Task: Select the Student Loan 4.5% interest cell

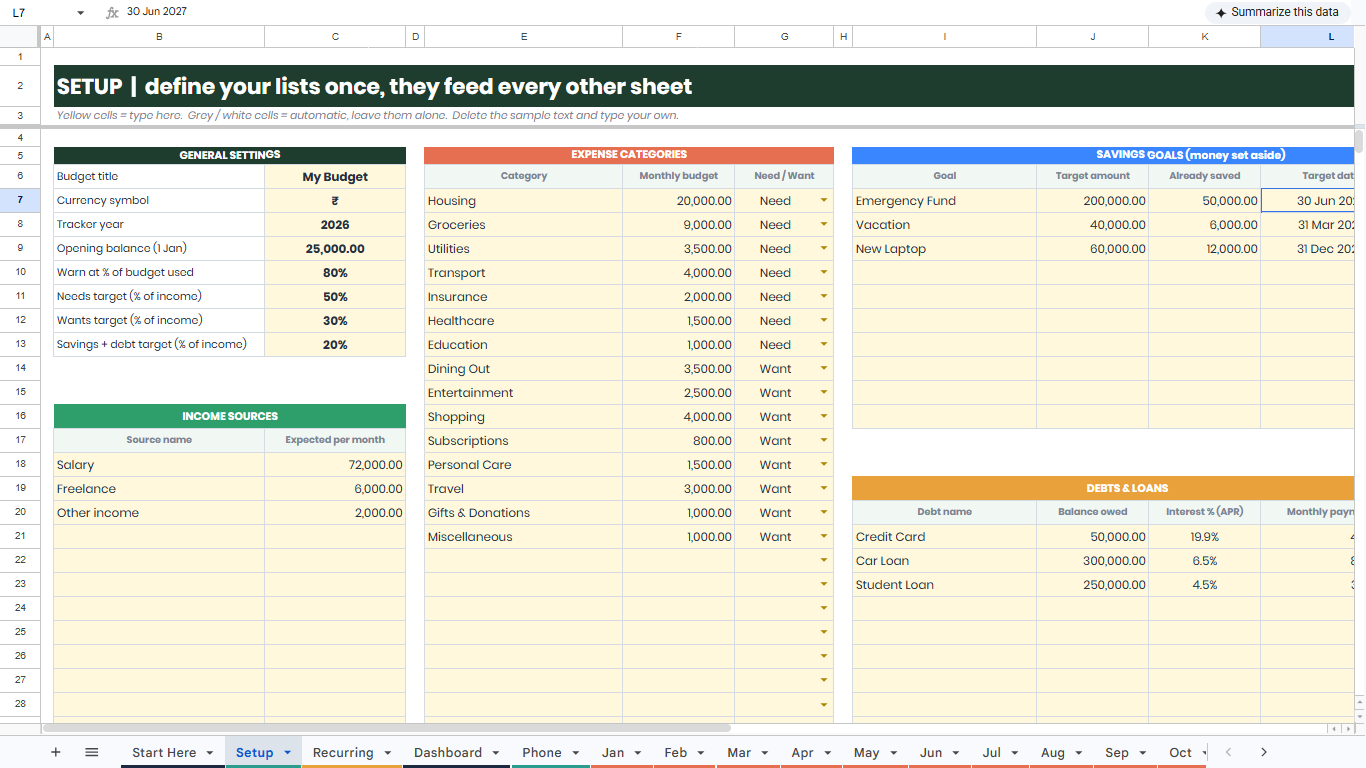Action: [x=1204, y=584]
